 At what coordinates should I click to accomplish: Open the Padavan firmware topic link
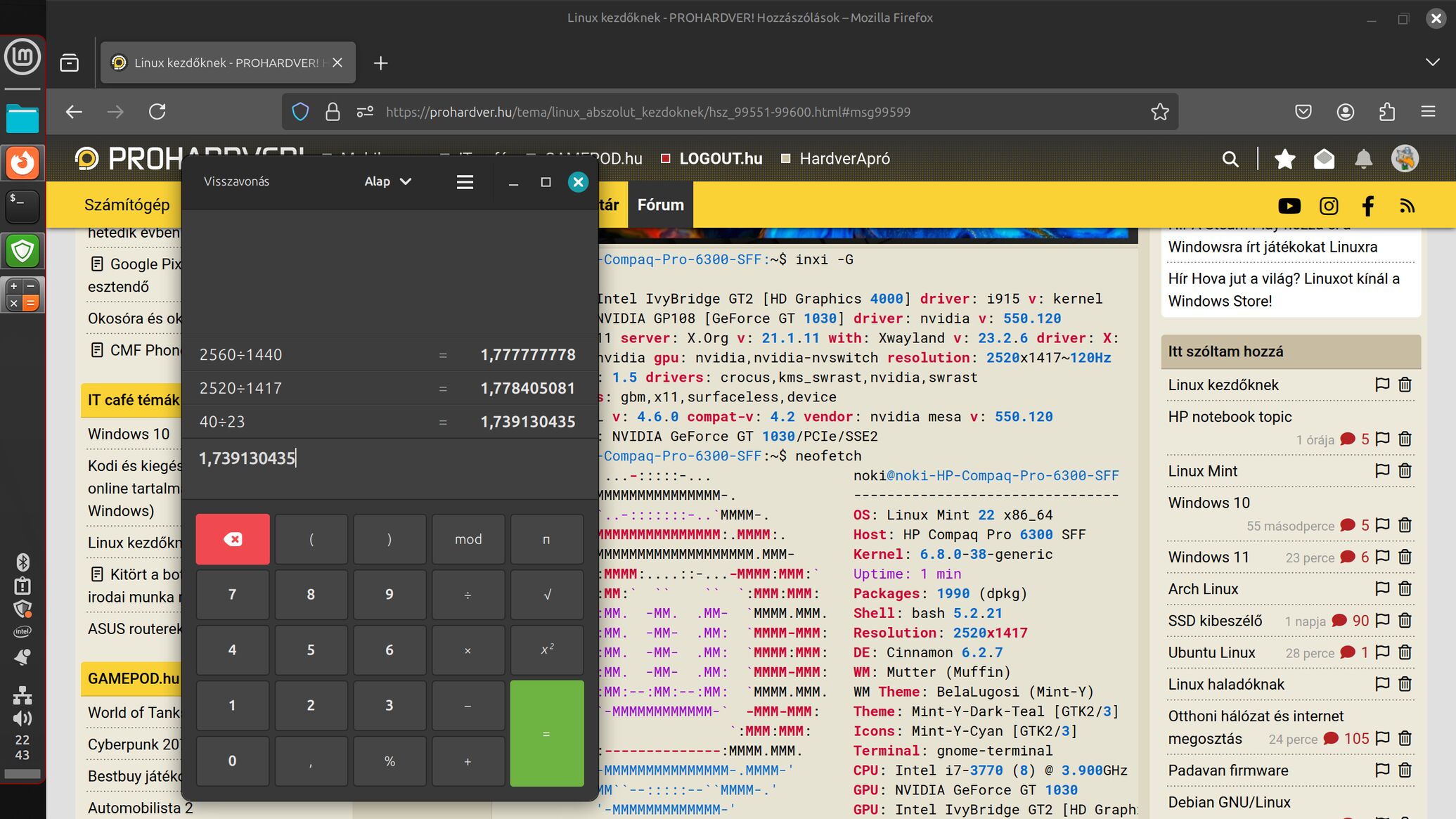click(x=1228, y=770)
